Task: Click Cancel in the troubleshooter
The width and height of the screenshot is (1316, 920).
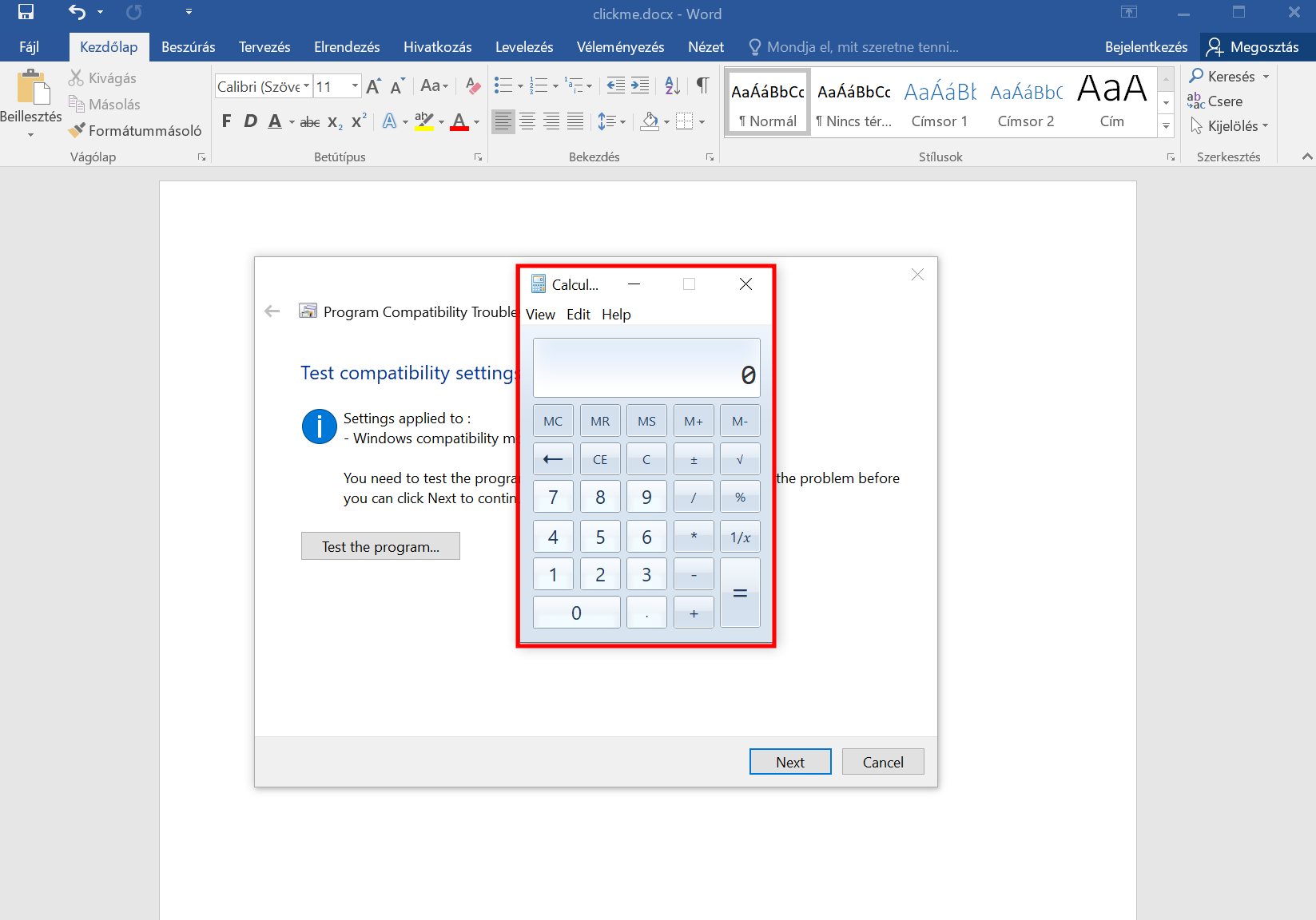Action: point(883,762)
